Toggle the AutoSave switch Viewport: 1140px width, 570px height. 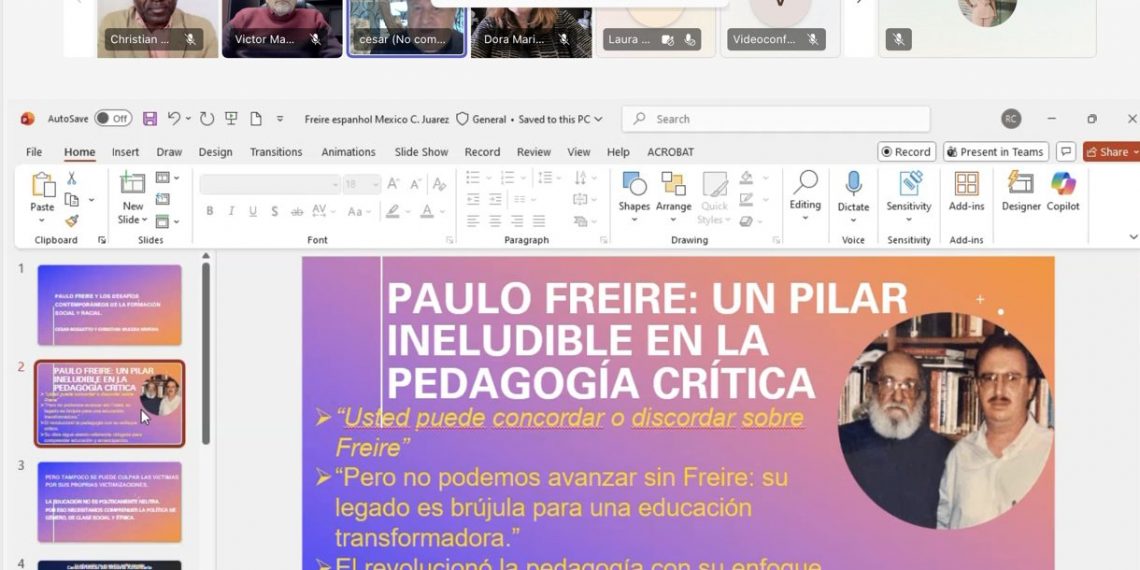pos(113,119)
